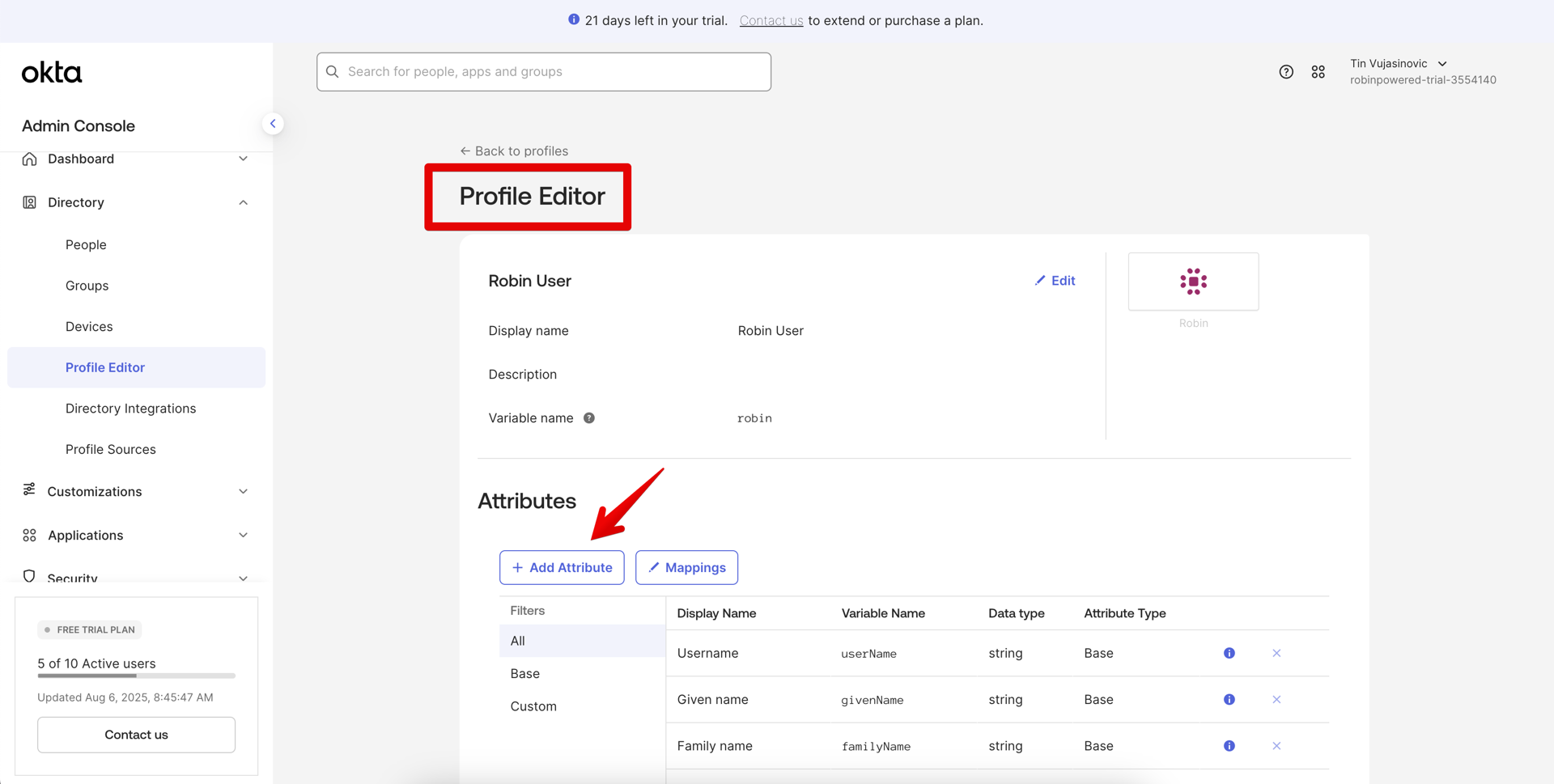Focus the people, apps and groups search field
This screenshot has height=784, width=1554.
544,72
